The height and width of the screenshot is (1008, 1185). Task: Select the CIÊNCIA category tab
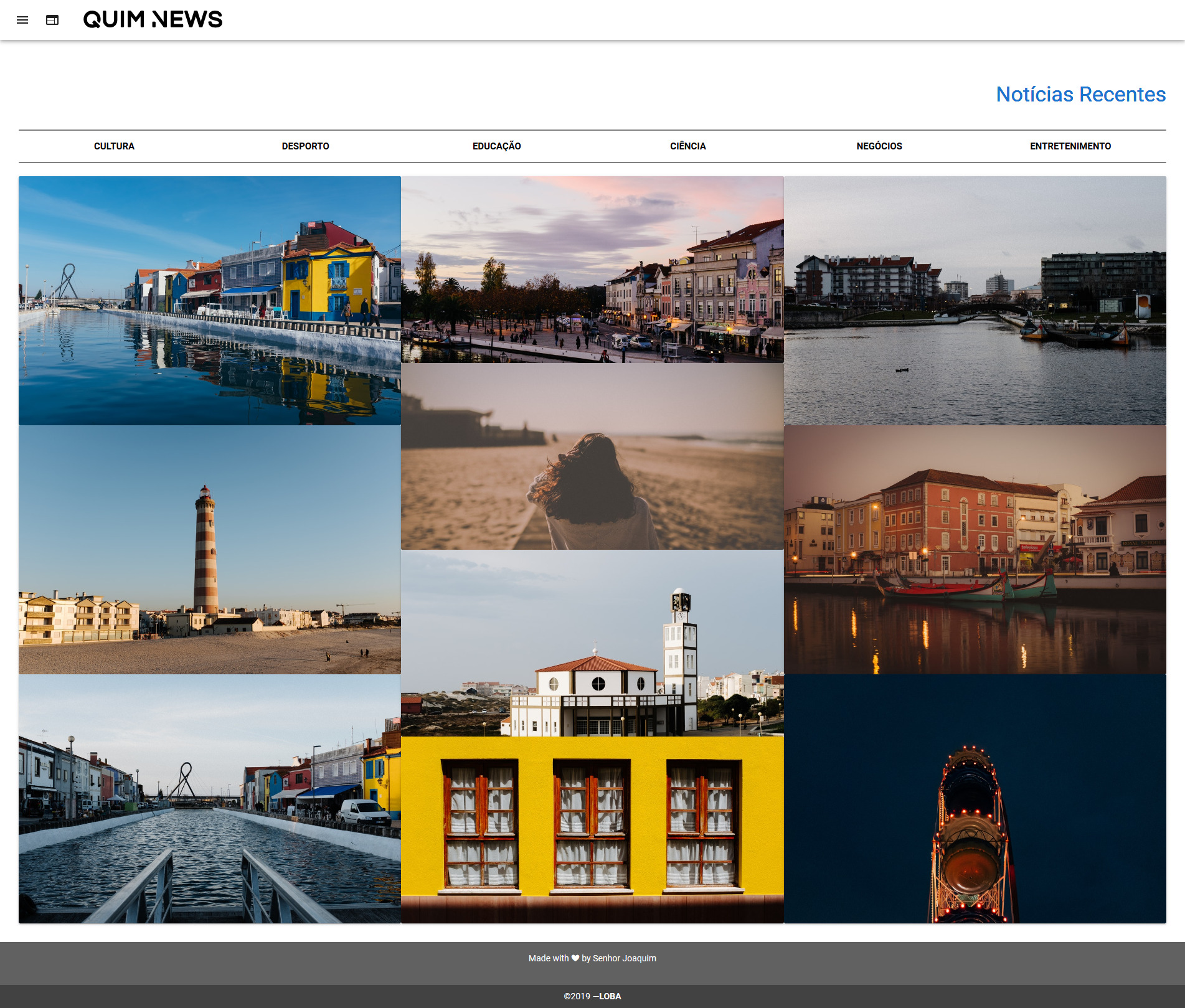[x=687, y=146]
